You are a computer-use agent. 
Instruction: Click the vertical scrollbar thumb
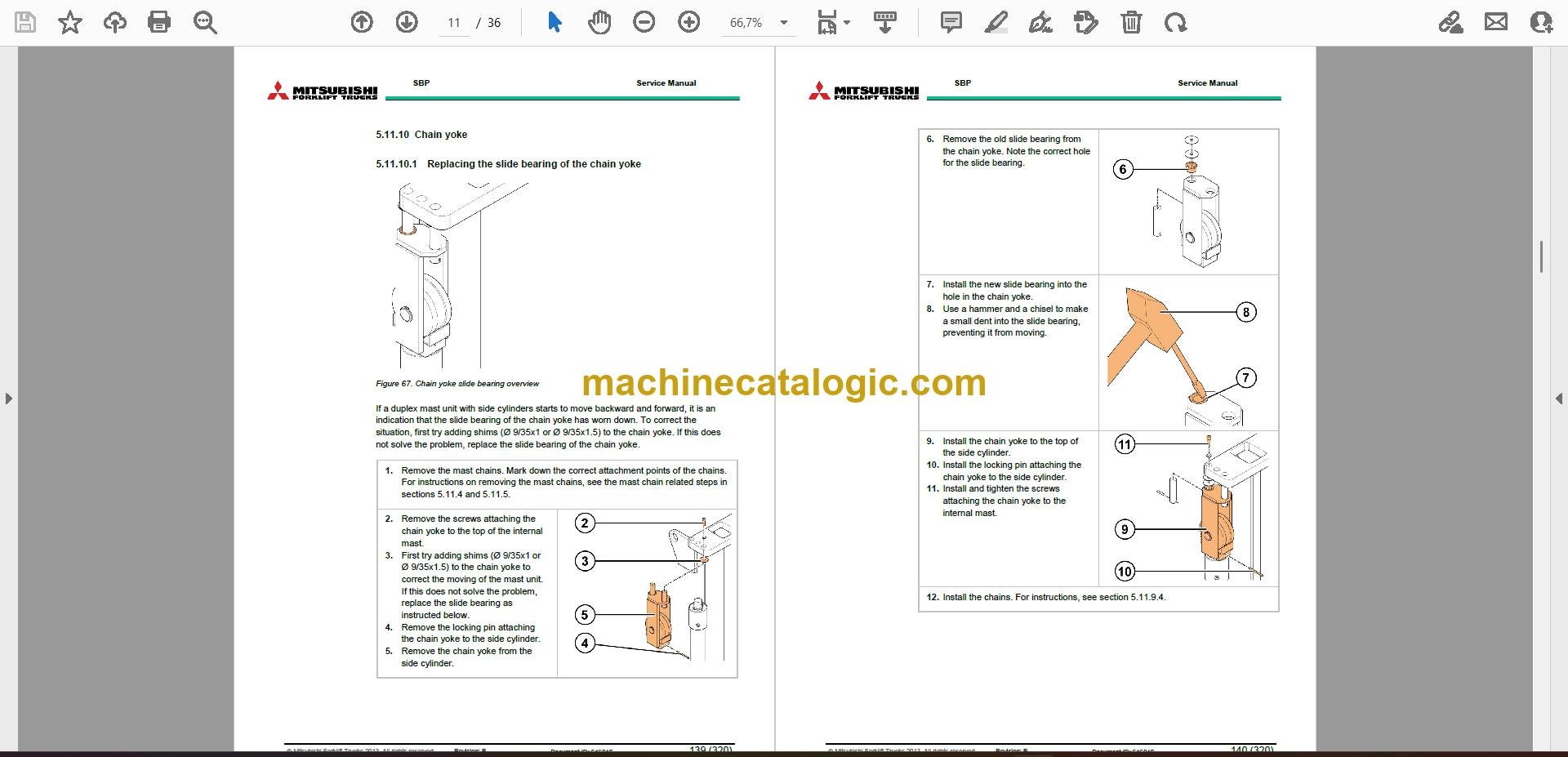1541,256
